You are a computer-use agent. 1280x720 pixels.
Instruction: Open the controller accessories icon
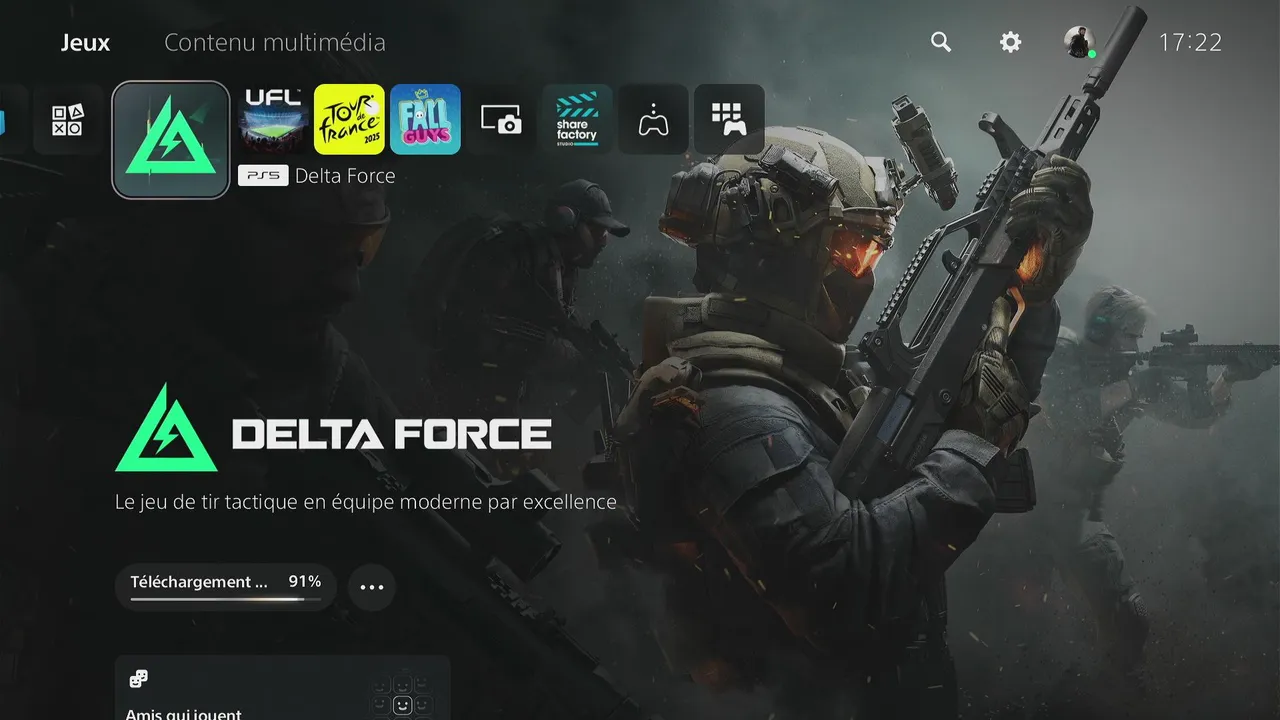coord(653,119)
